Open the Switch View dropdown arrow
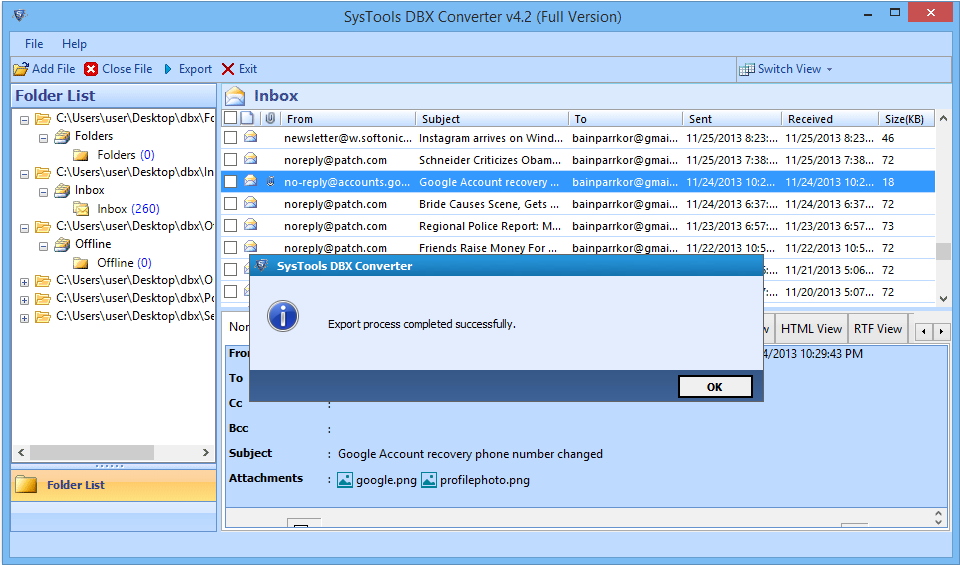Image resolution: width=960 pixels, height=565 pixels. click(x=830, y=70)
